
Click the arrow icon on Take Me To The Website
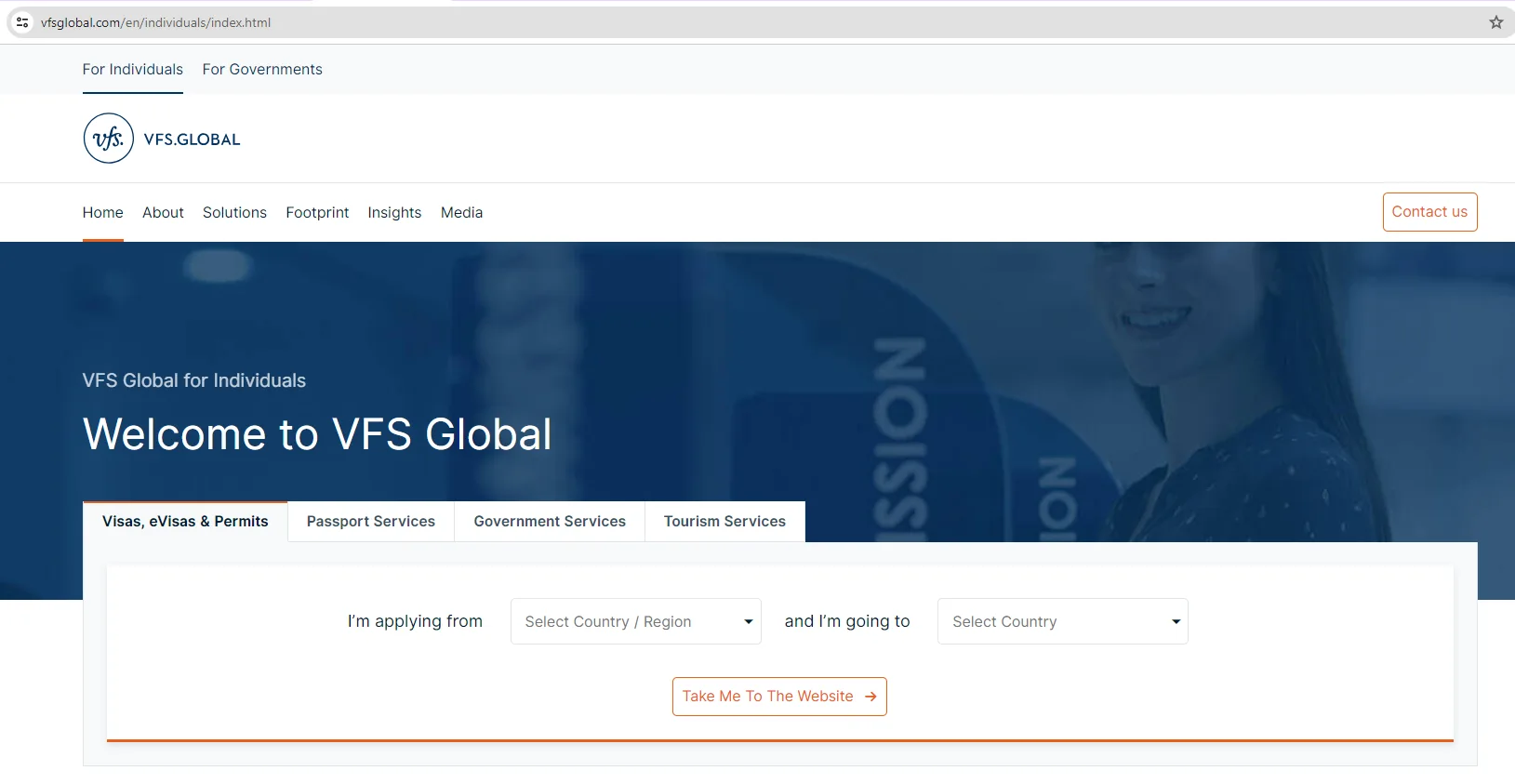click(x=870, y=697)
